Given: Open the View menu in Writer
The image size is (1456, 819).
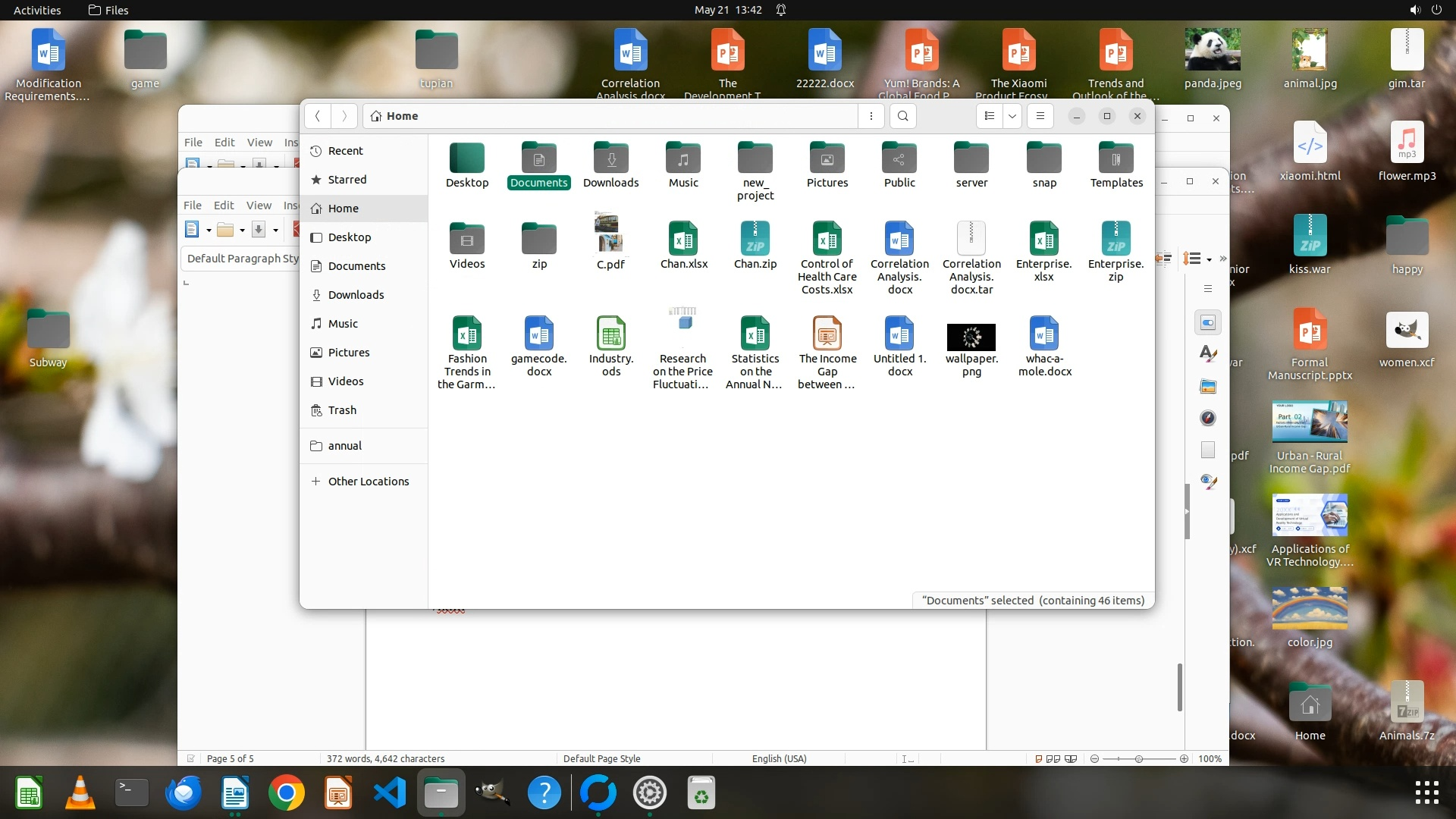Looking at the screenshot, I should coord(259,206).
